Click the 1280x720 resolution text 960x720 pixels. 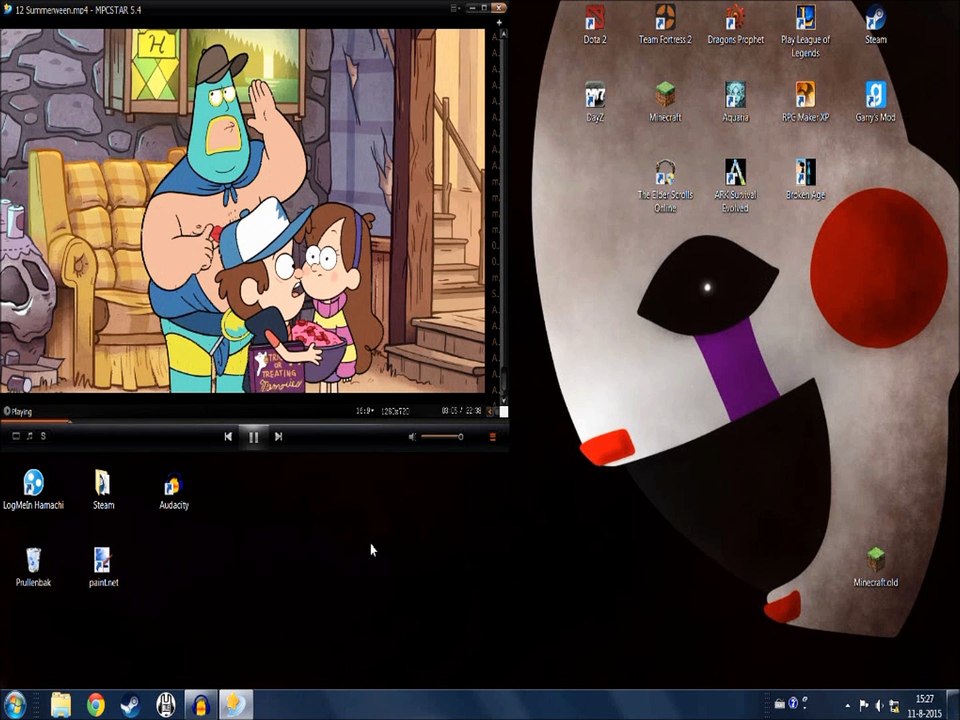[395, 411]
